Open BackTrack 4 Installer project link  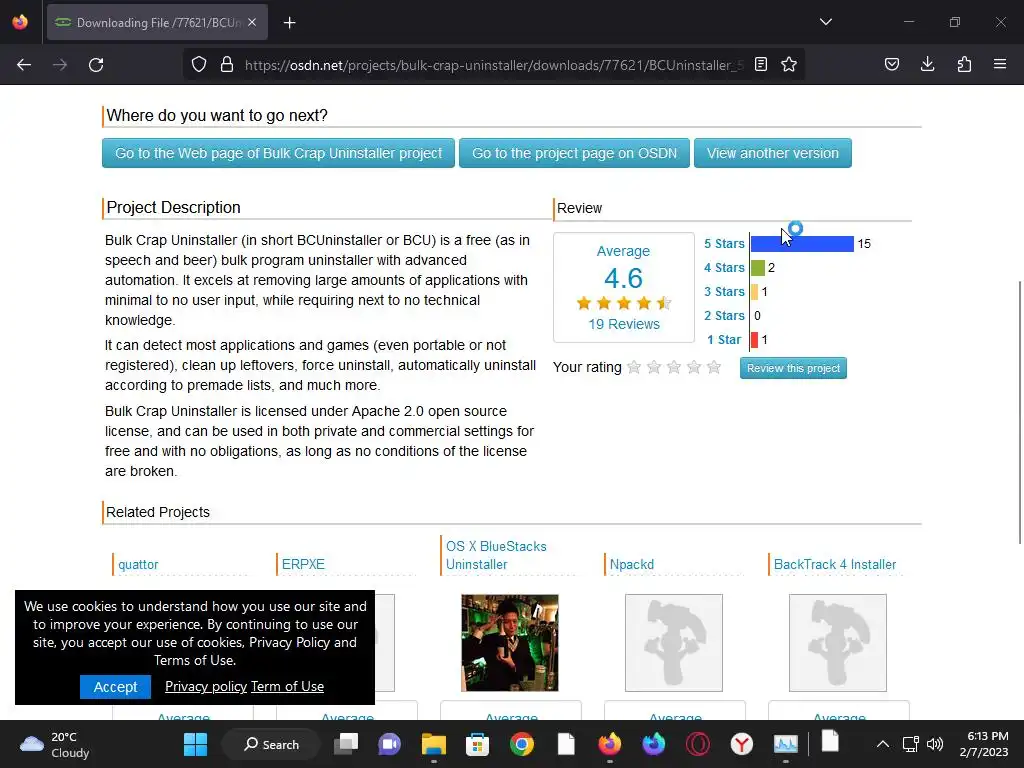(835, 564)
